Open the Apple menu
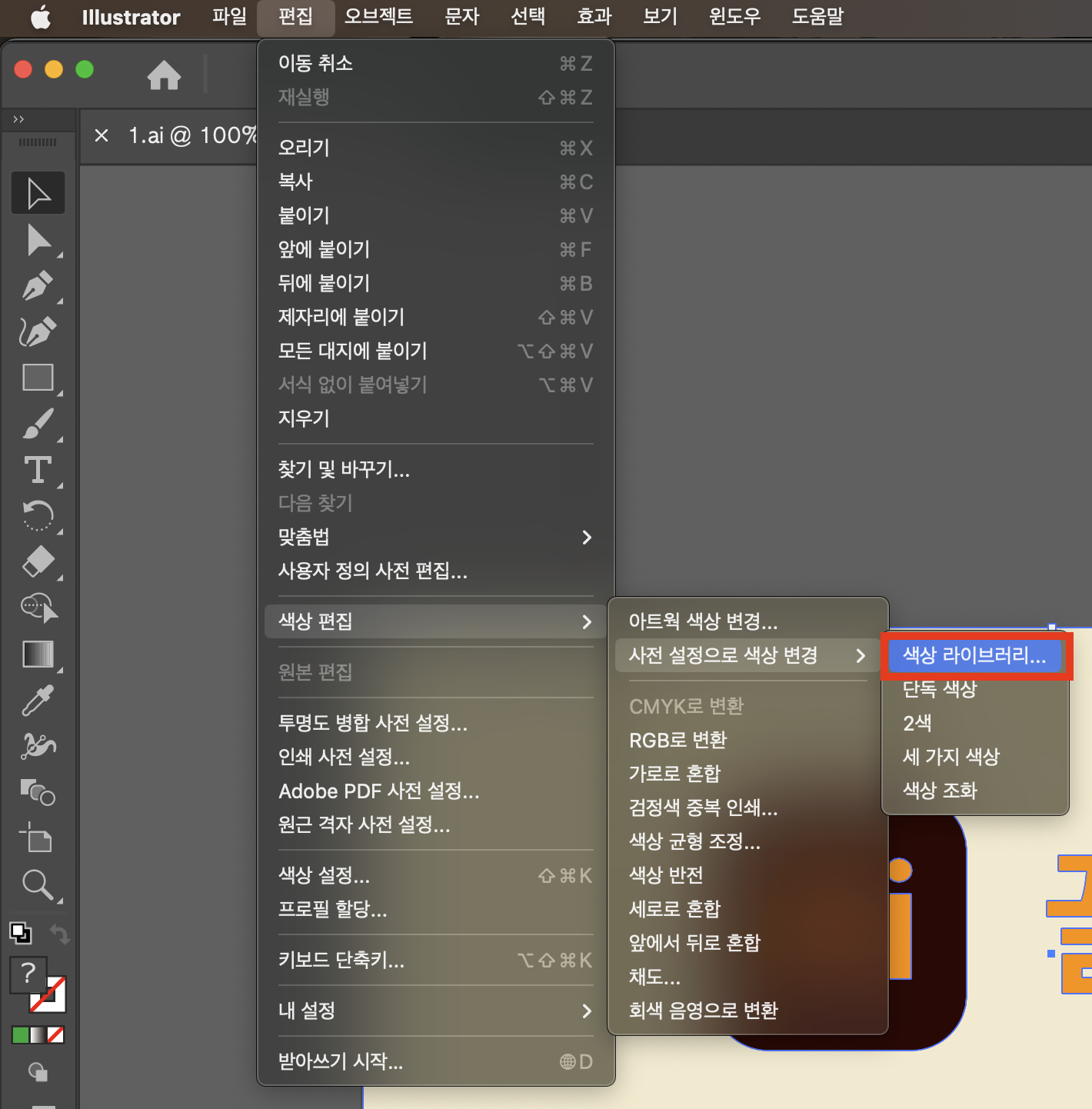 coord(41,17)
